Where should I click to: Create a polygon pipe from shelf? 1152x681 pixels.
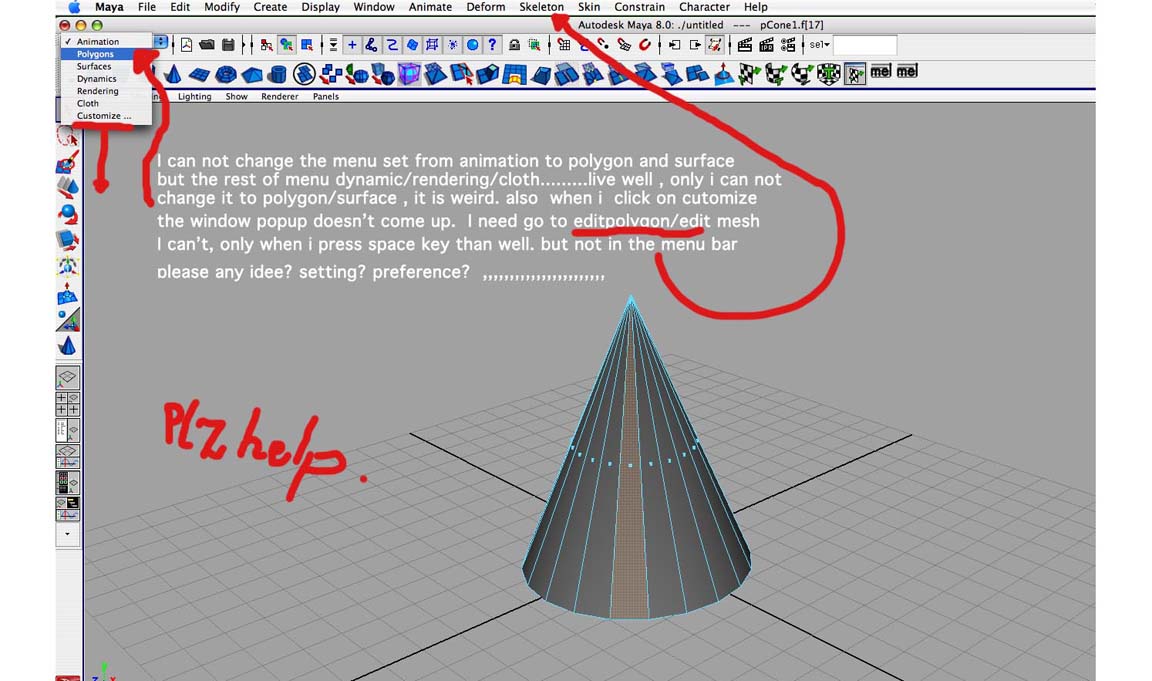[x=277, y=73]
